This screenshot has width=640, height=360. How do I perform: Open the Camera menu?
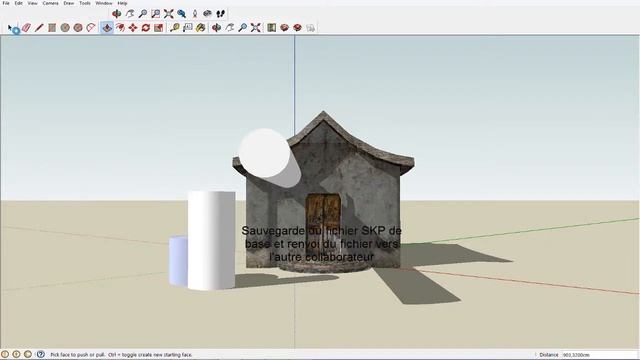pos(50,3)
